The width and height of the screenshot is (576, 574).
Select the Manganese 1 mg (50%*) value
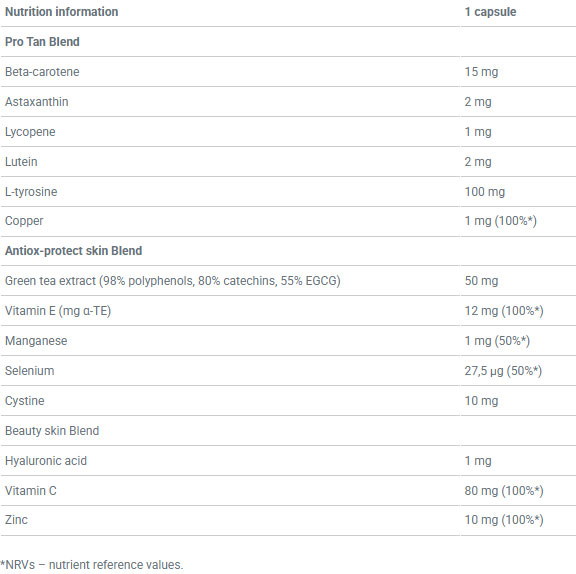tap(497, 341)
